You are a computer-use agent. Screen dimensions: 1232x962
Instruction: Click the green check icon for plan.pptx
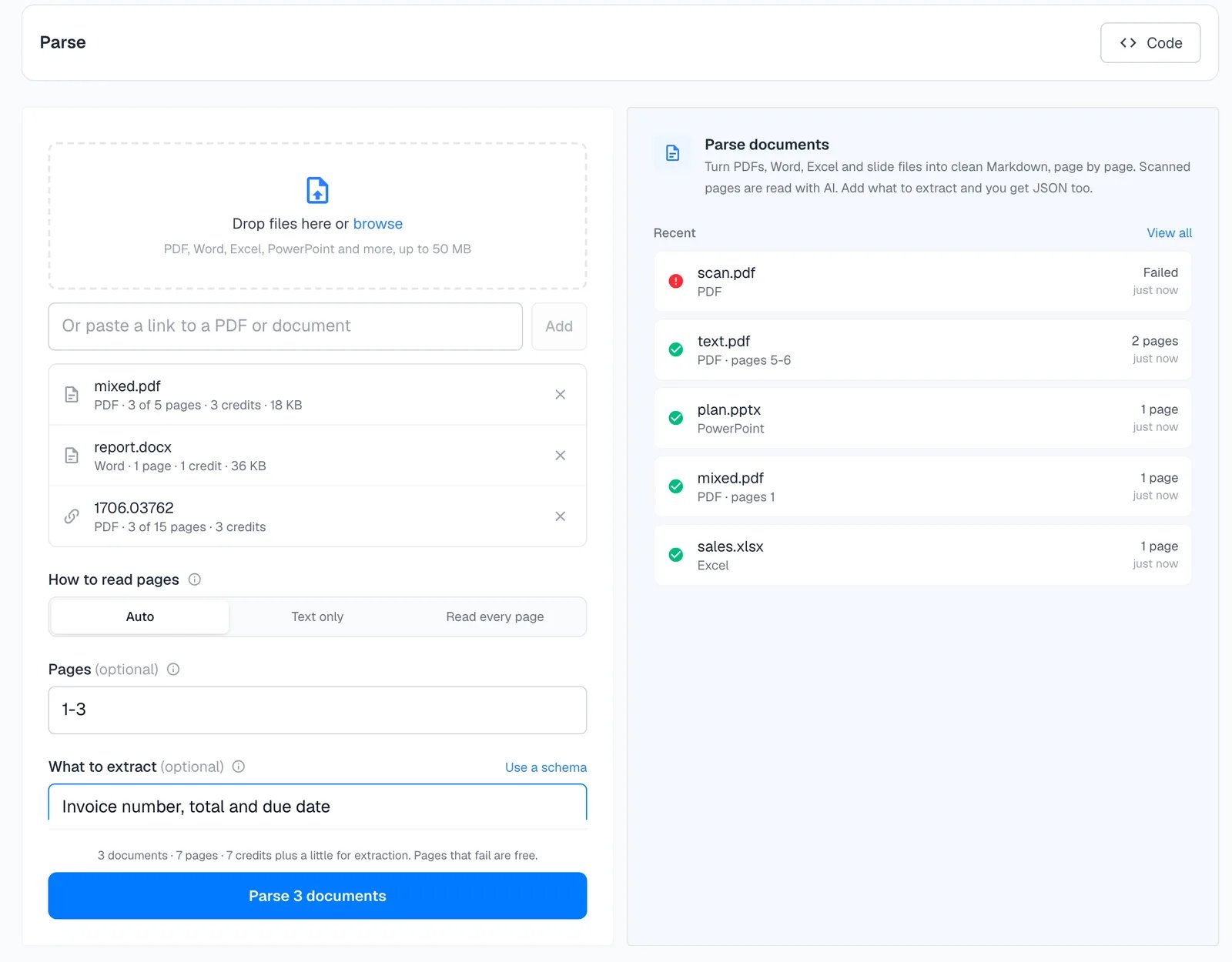point(675,418)
